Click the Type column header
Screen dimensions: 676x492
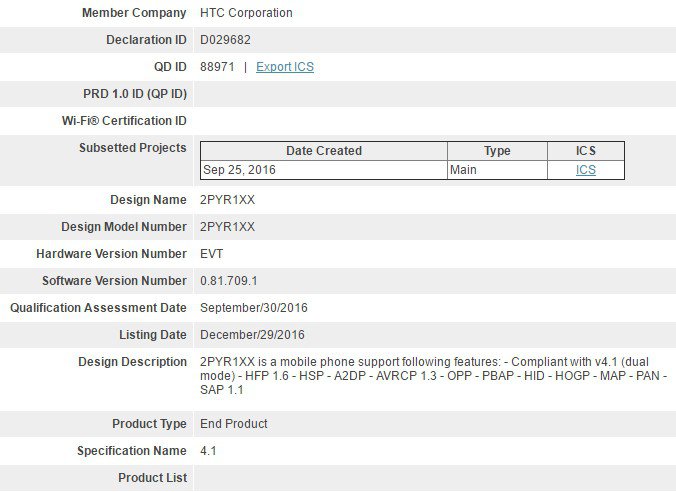pyautogui.click(x=497, y=151)
